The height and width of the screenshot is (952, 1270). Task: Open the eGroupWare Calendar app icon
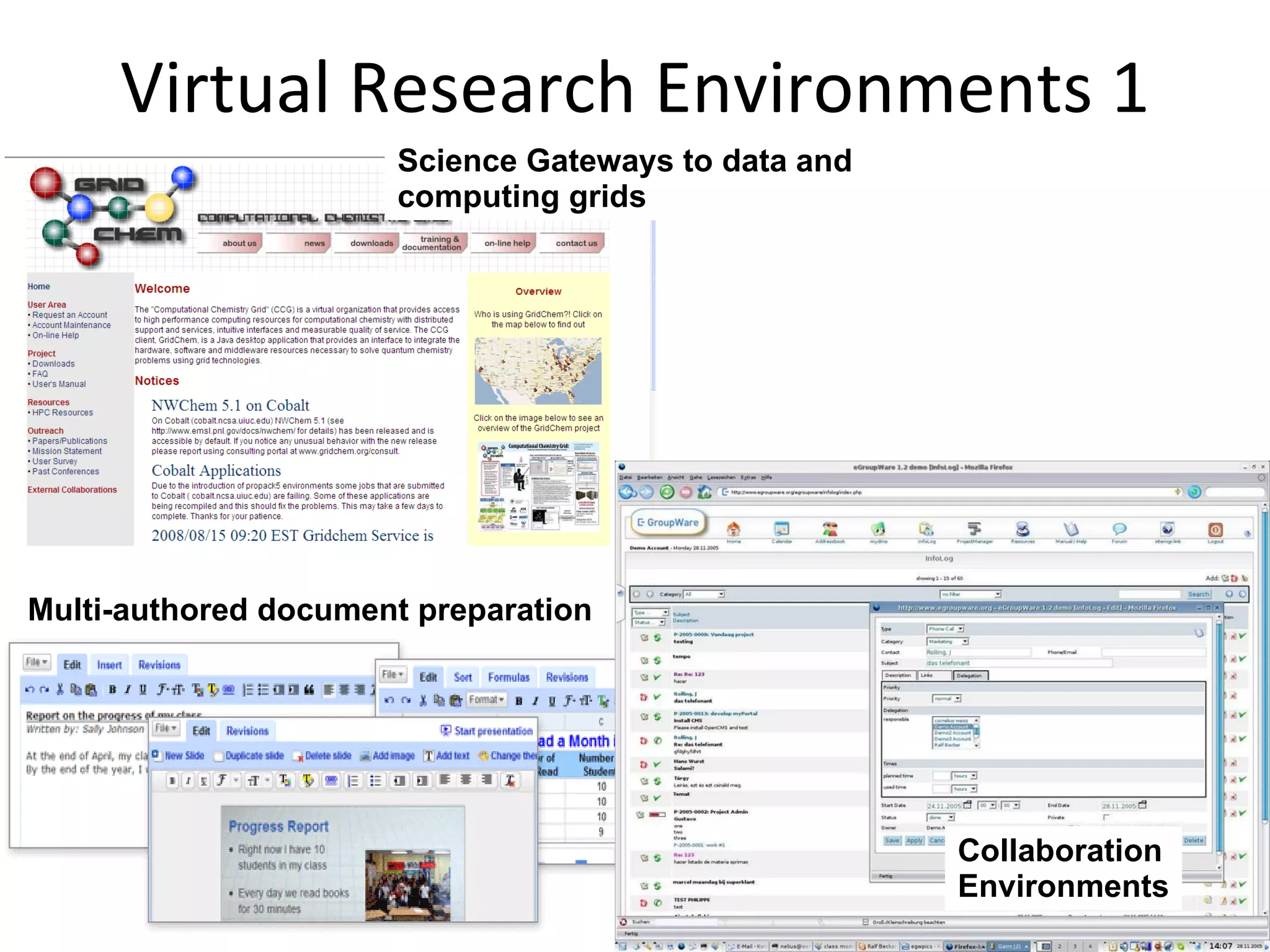[x=781, y=529]
